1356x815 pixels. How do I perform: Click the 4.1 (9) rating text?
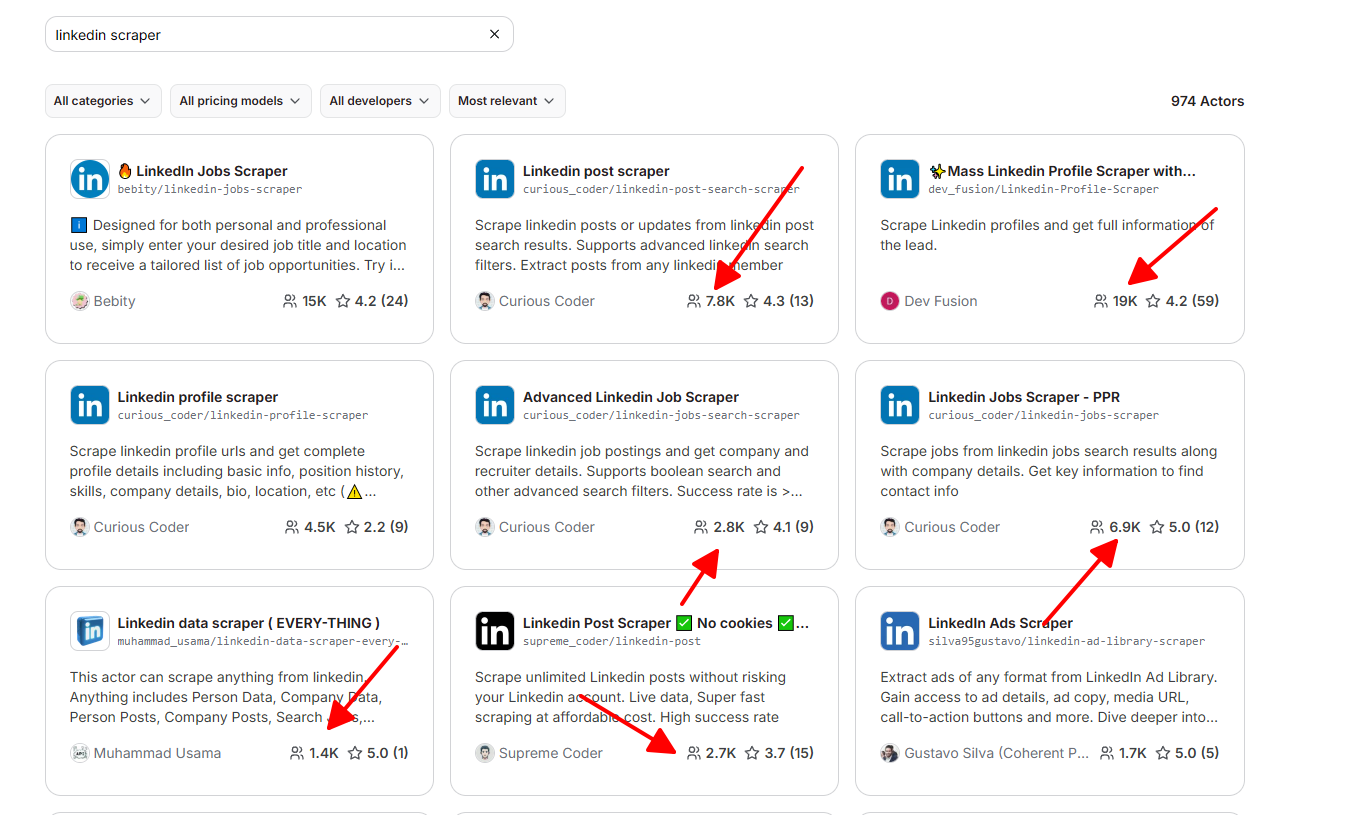click(x=793, y=527)
